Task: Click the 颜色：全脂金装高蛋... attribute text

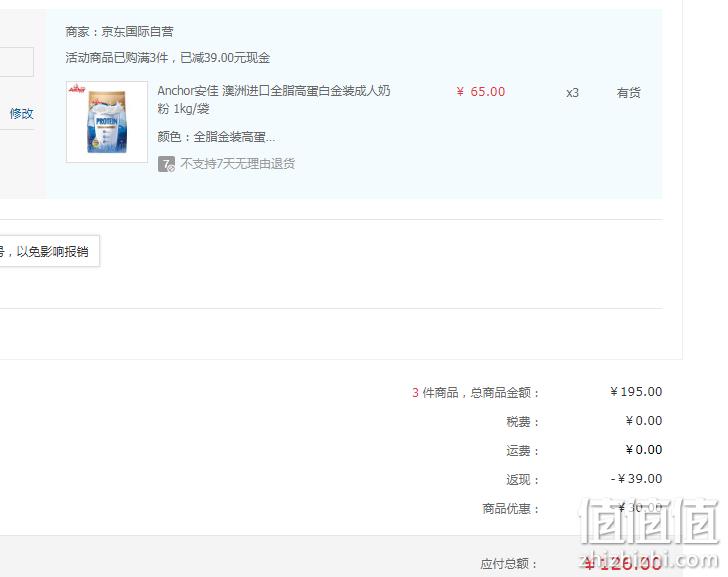Action: click(216, 136)
